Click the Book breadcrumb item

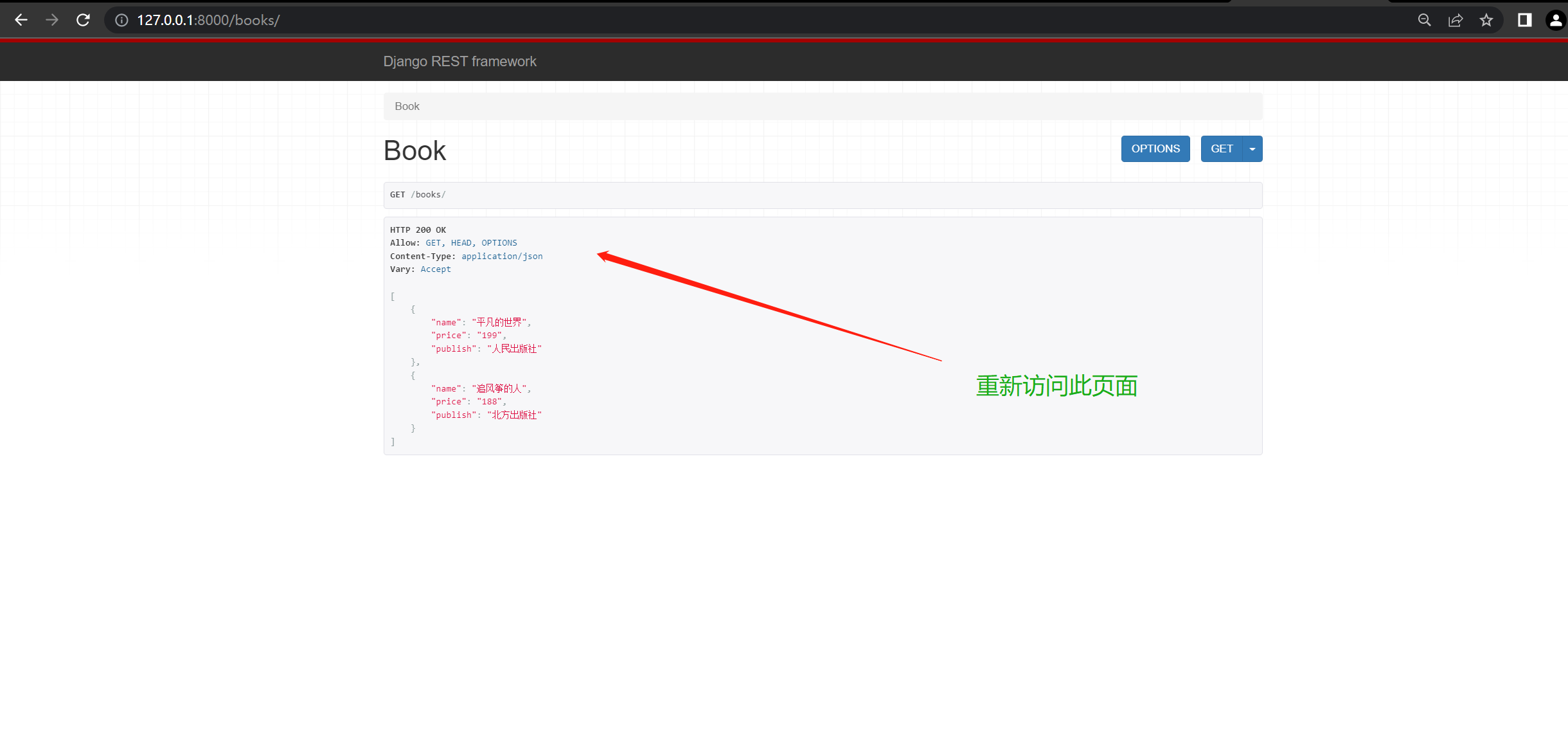(407, 106)
